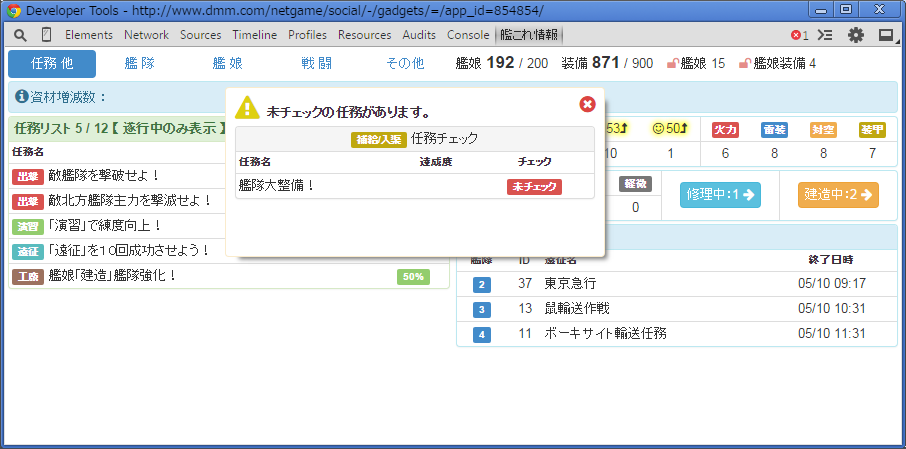
Task: Open the Network panel
Action: [x=147, y=35]
